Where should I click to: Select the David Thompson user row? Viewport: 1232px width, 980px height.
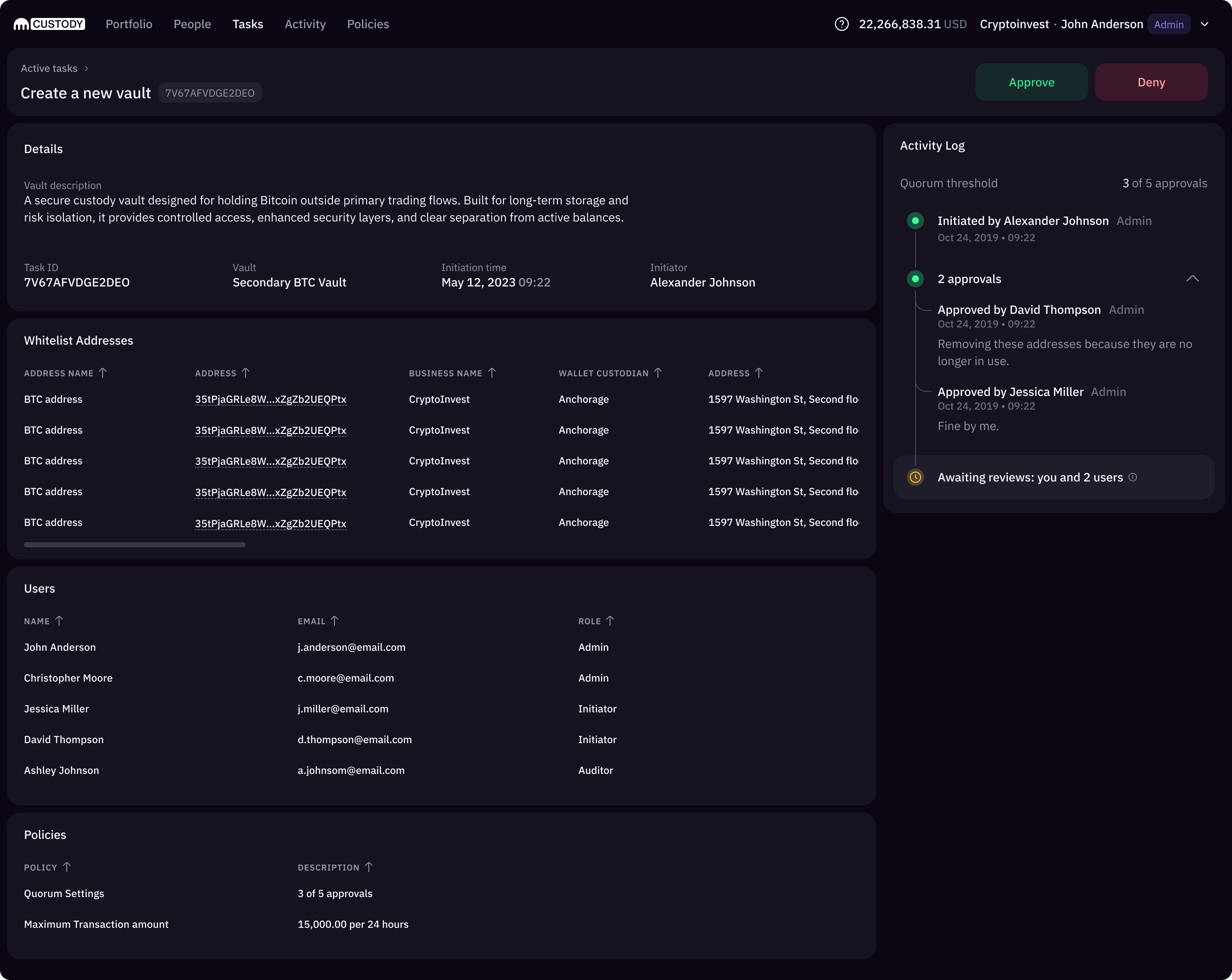(441, 740)
